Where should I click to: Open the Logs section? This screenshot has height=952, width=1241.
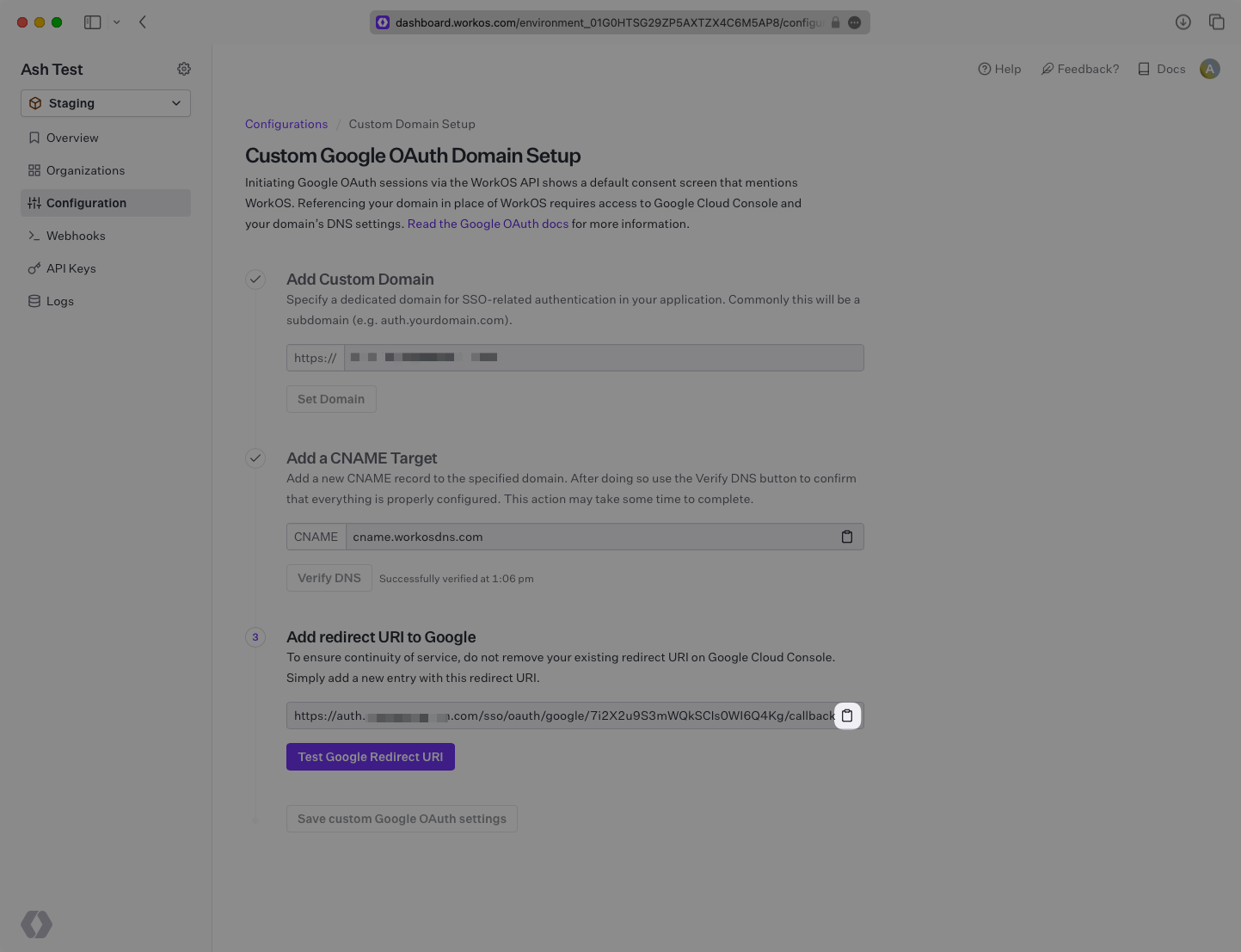[x=59, y=301]
